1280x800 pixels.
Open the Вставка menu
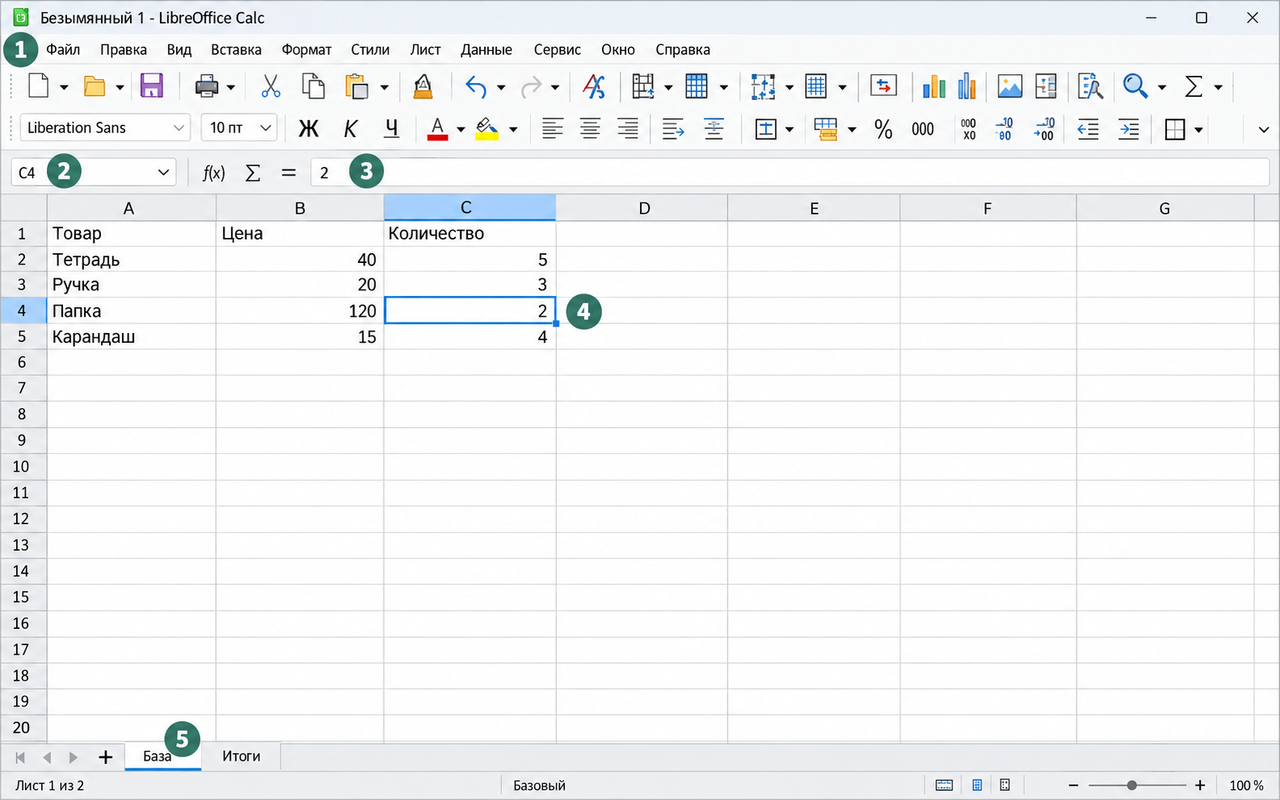click(236, 49)
